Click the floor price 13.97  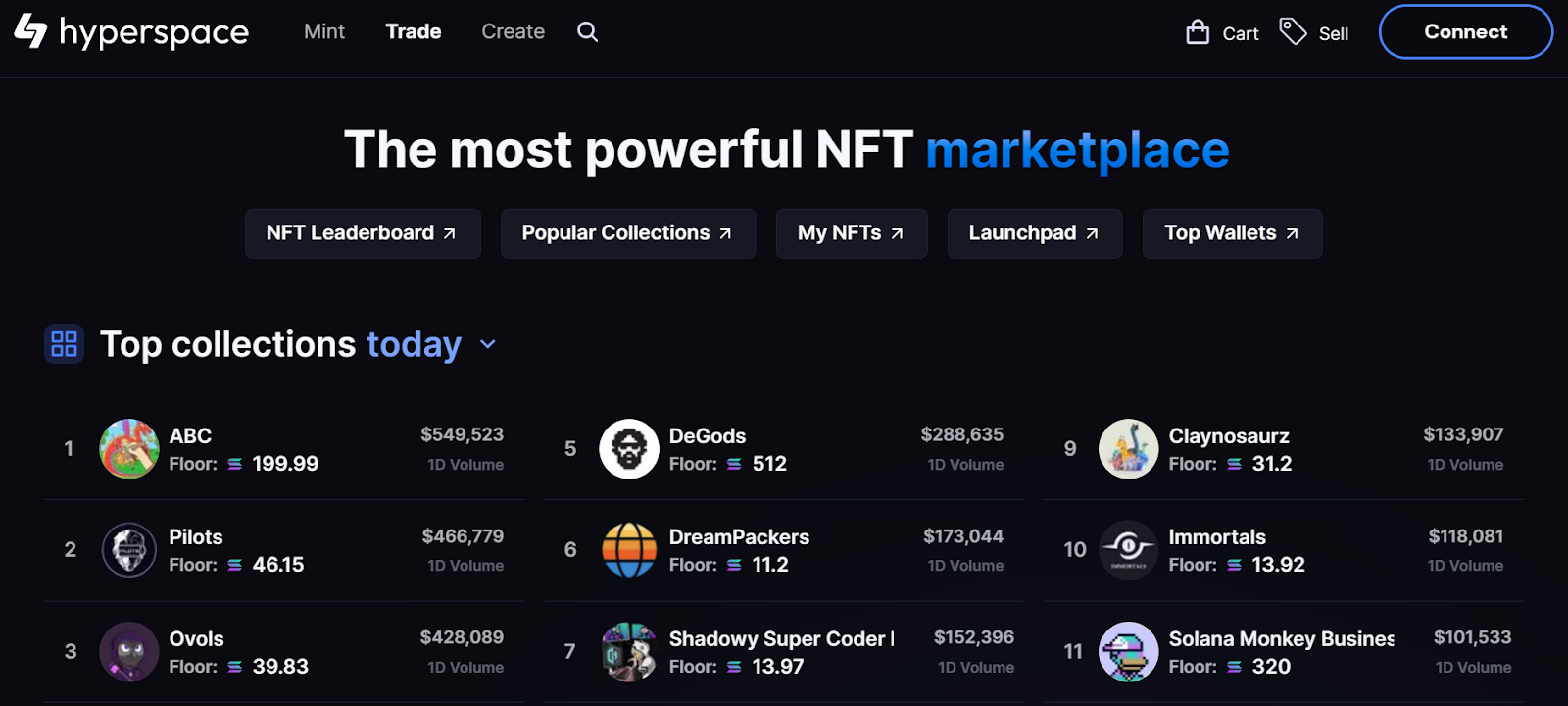tap(778, 667)
